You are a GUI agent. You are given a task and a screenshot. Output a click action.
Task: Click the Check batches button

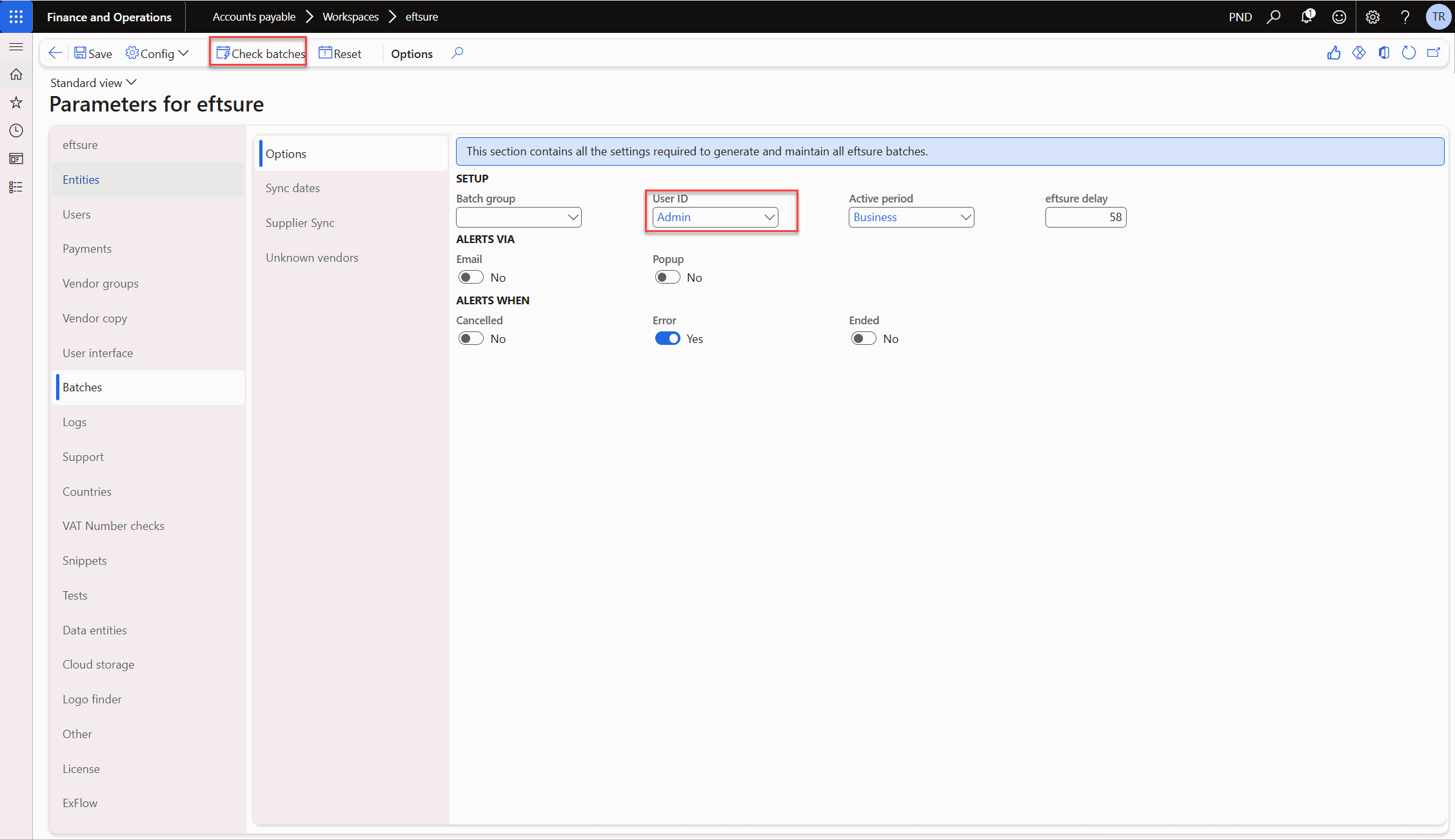(261, 54)
